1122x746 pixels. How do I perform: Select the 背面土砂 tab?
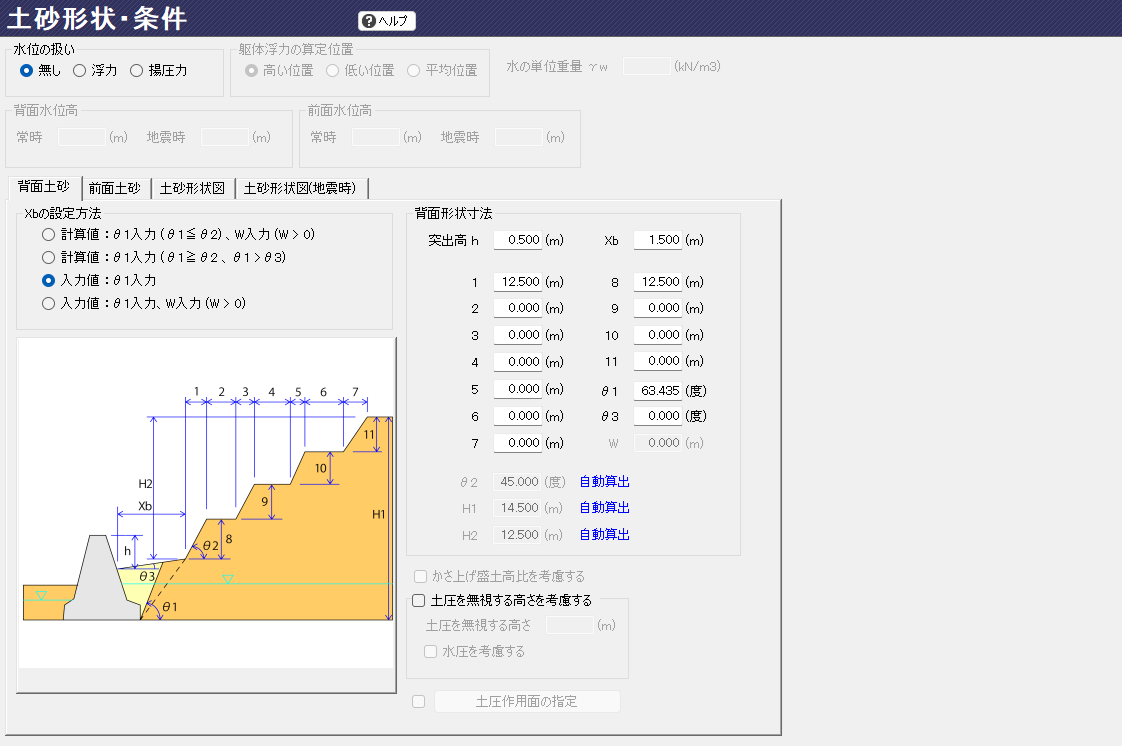(x=44, y=187)
